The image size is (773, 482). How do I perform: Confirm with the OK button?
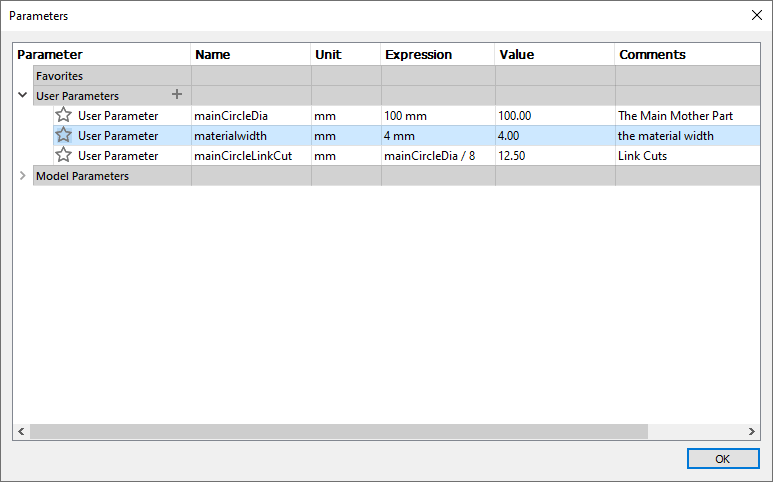pos(723,459)
